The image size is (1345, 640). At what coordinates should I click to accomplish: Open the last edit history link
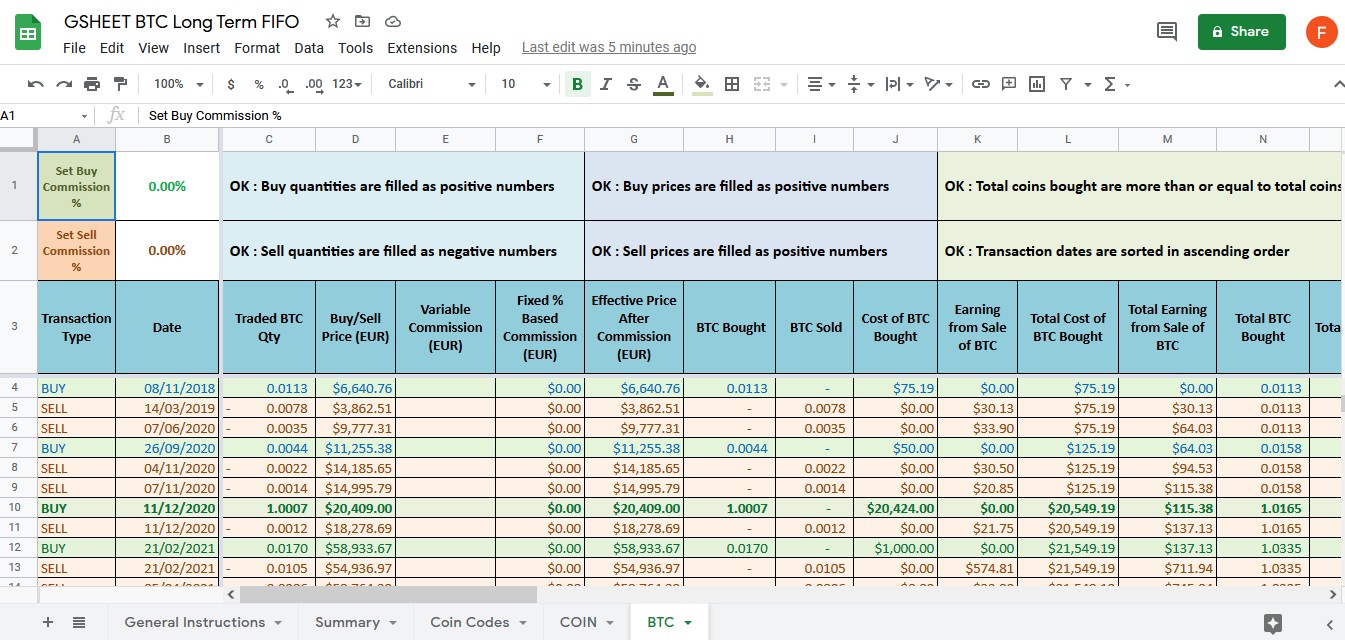[x=609, y=48]
